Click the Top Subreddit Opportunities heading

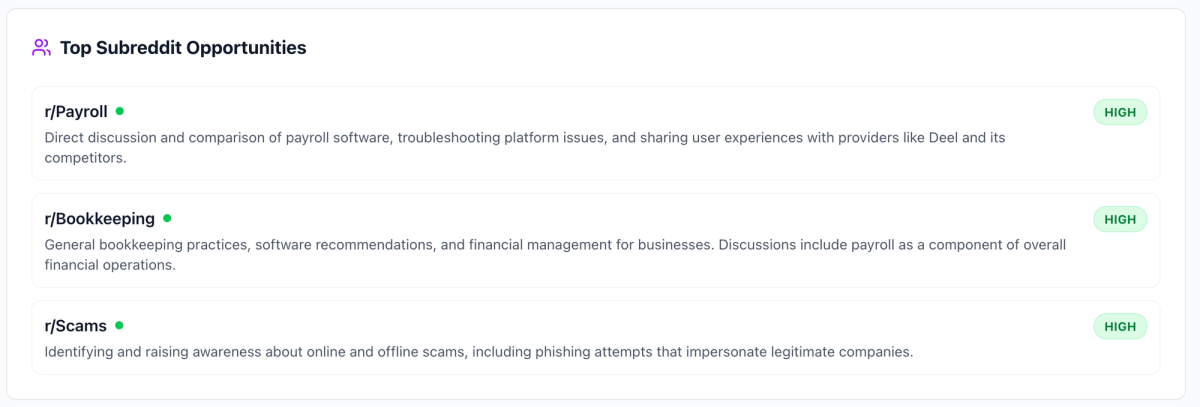point(183,47)
